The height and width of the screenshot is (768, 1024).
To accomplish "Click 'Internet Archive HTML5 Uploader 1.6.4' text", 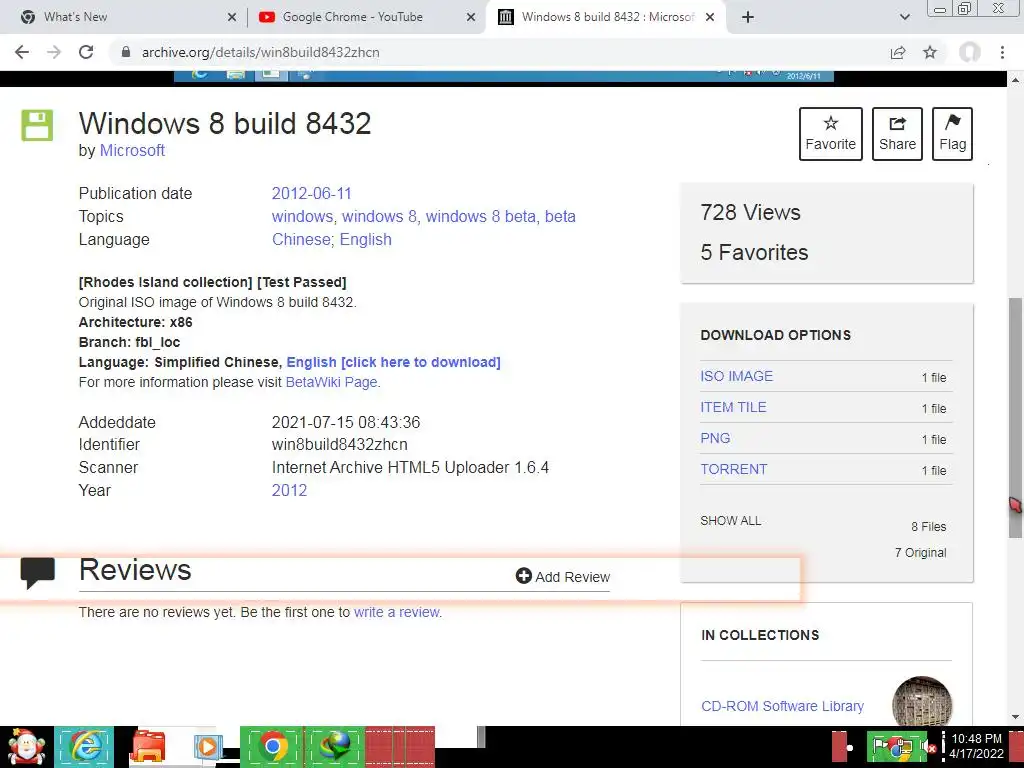I will (x=410, y=468).
